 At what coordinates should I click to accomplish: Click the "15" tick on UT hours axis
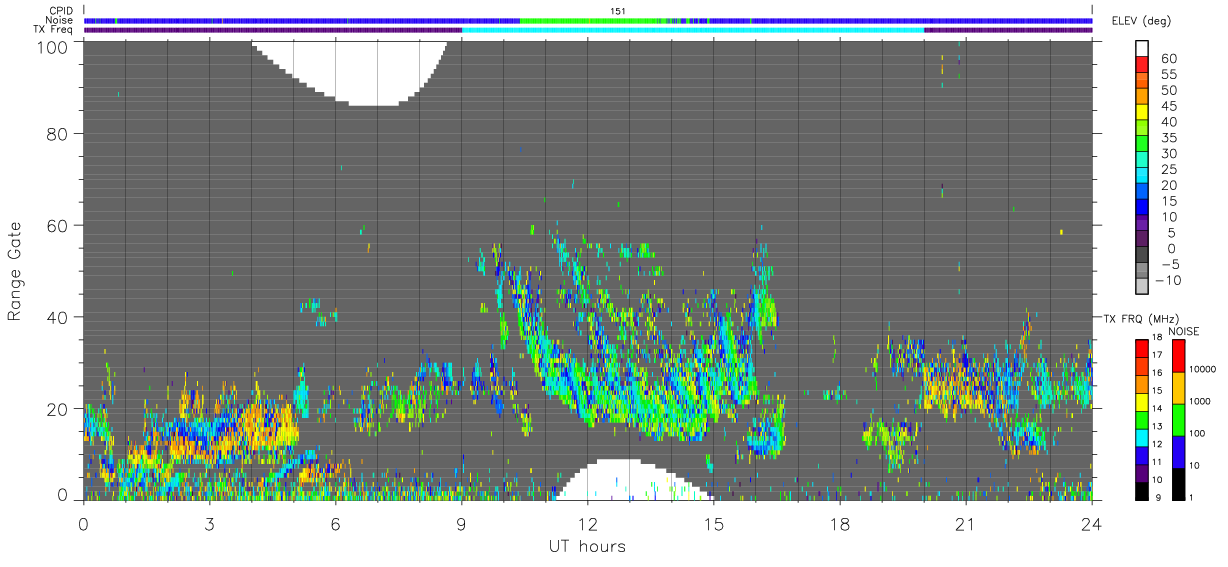[714, 525]
